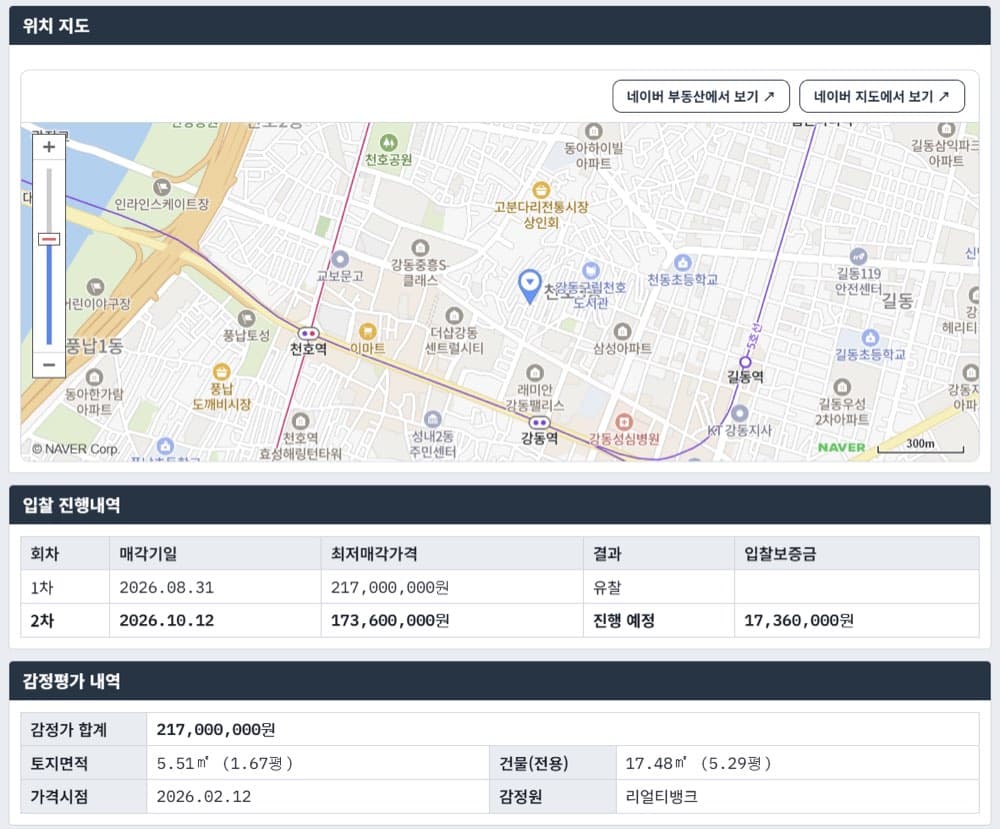Click 천호역 효성해링턴타워 building icon
The image size is (1000, 829).
pos(300,421)
